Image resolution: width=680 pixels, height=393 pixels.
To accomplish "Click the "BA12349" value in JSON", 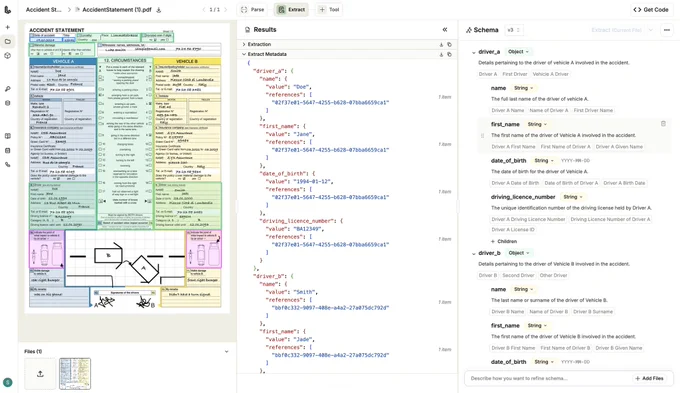I will tap(308, 229).
